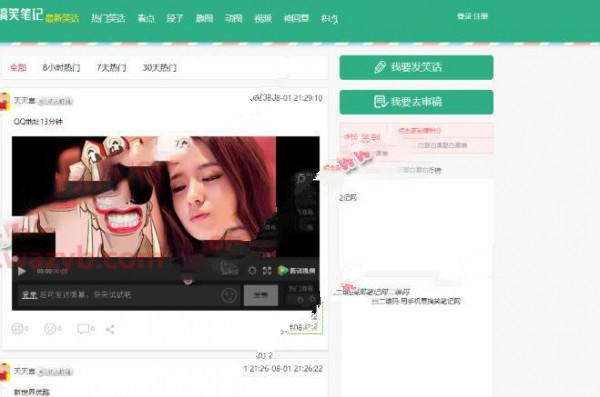Click the 我要发笑话 button

click(416, 67)
